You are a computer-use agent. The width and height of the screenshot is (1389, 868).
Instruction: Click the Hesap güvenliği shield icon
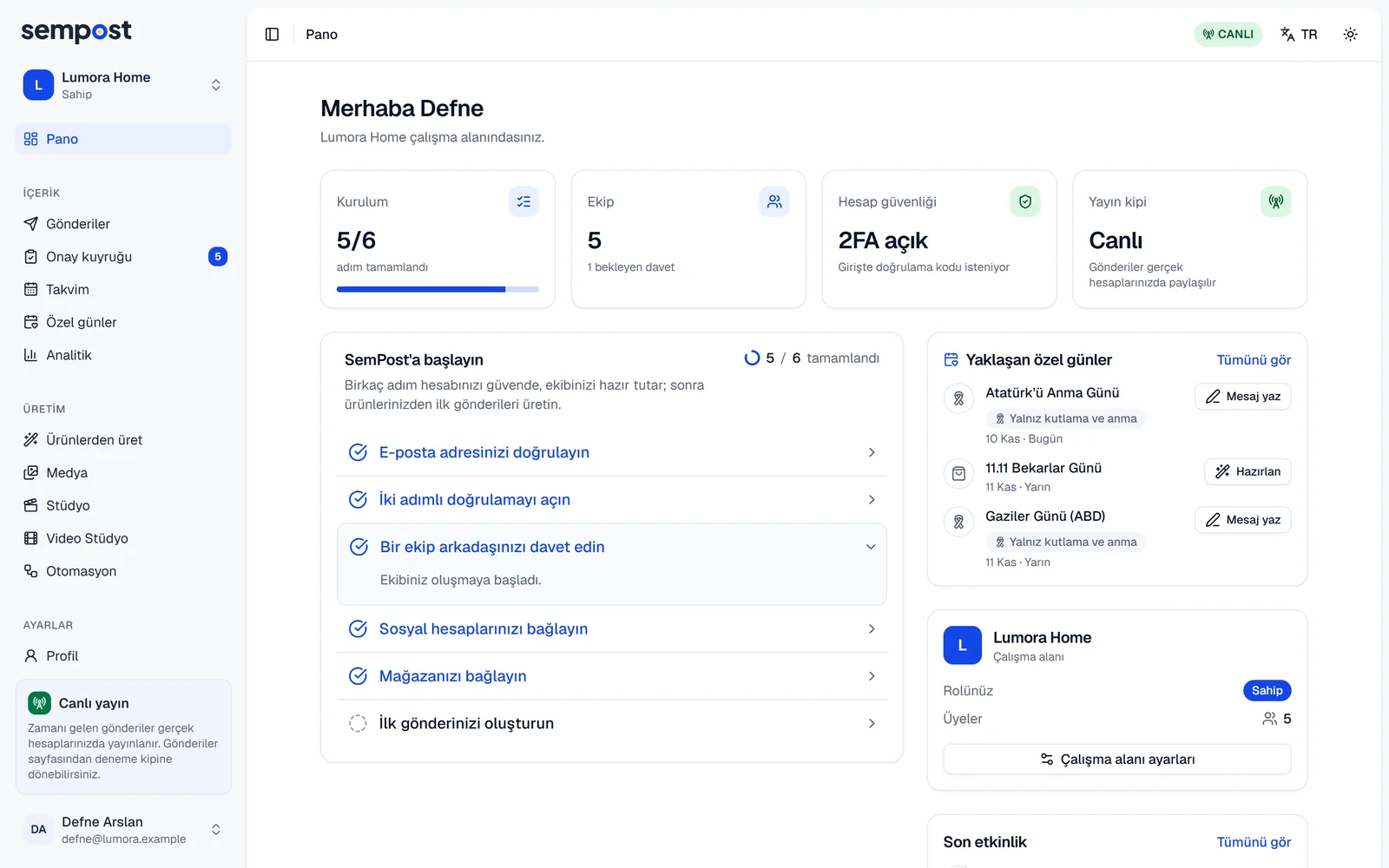pos(1025,201)
